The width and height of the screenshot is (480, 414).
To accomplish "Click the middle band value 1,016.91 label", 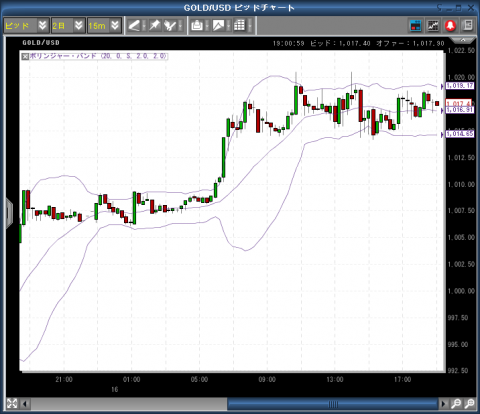I will tap(460, 110).
